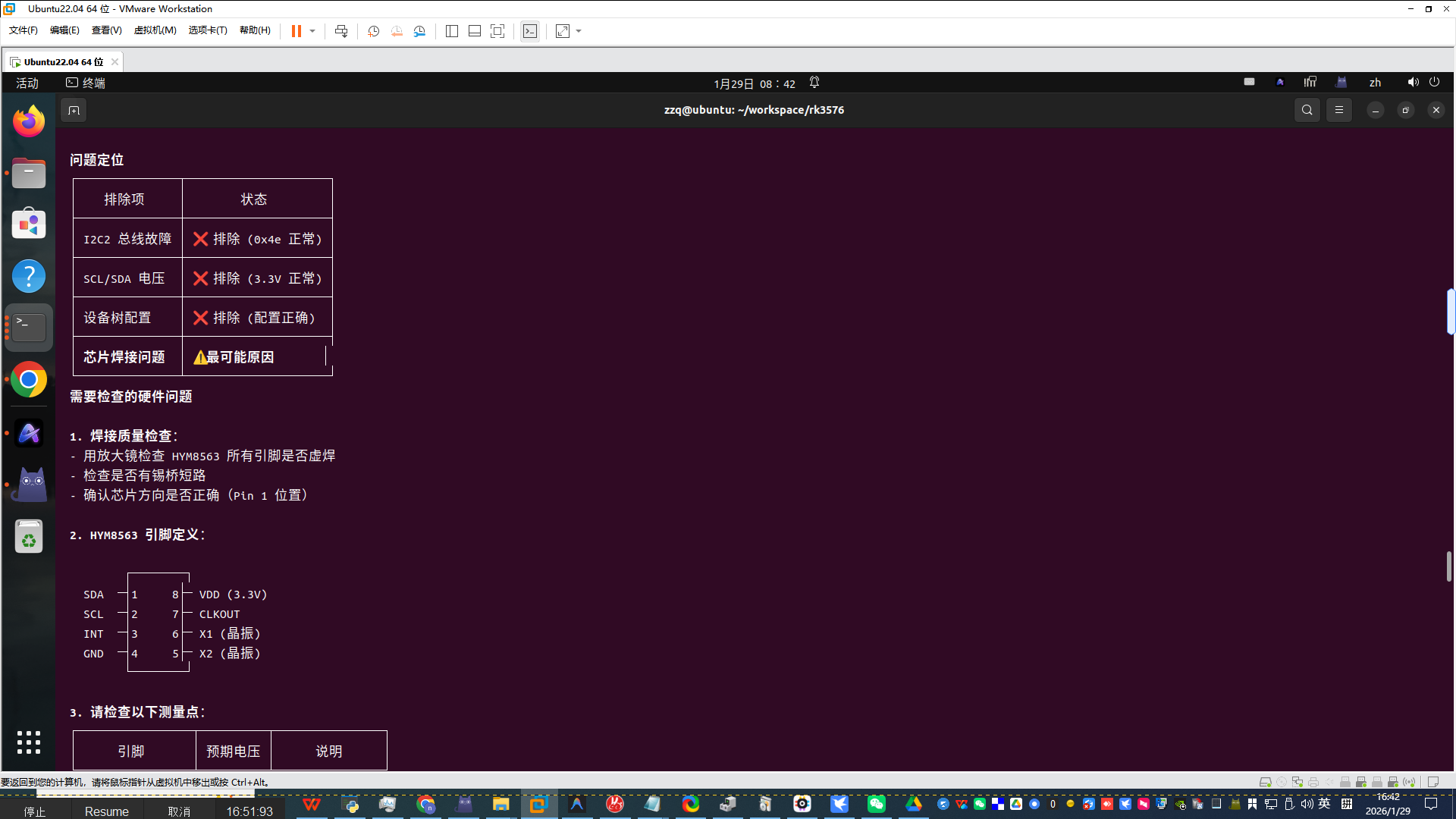The image size is (1456, 819).
Task: Take a VM snapshot
Action: pos(373,31)
